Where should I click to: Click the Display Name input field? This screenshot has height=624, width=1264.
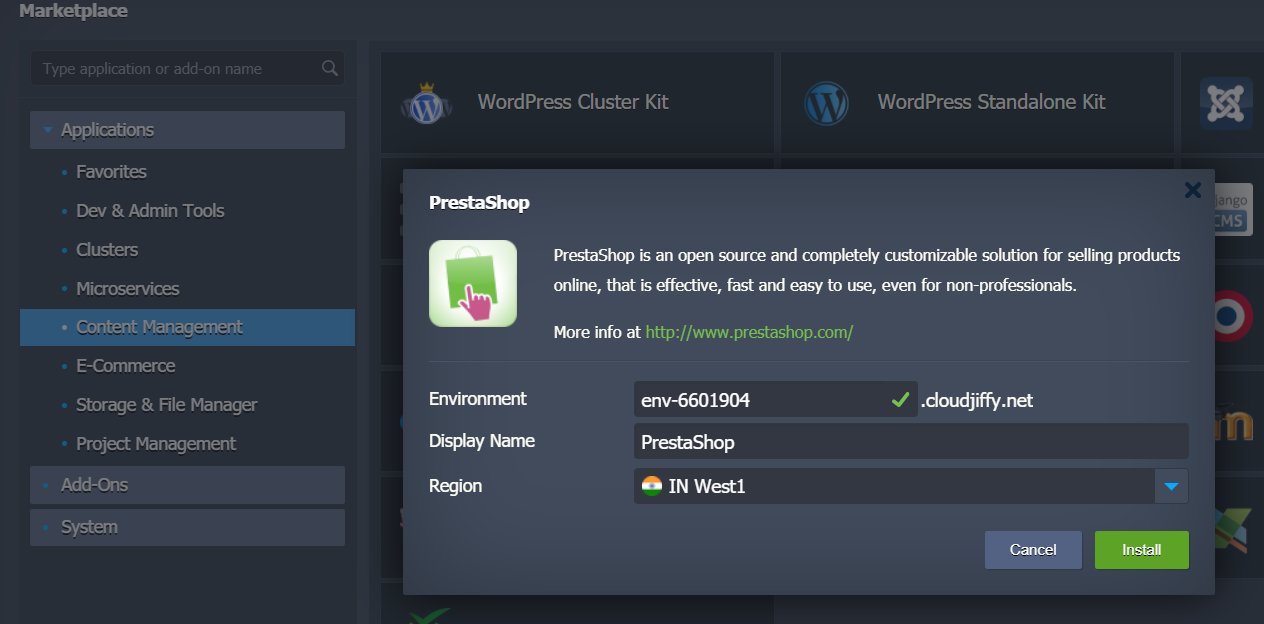click(910, 441)
